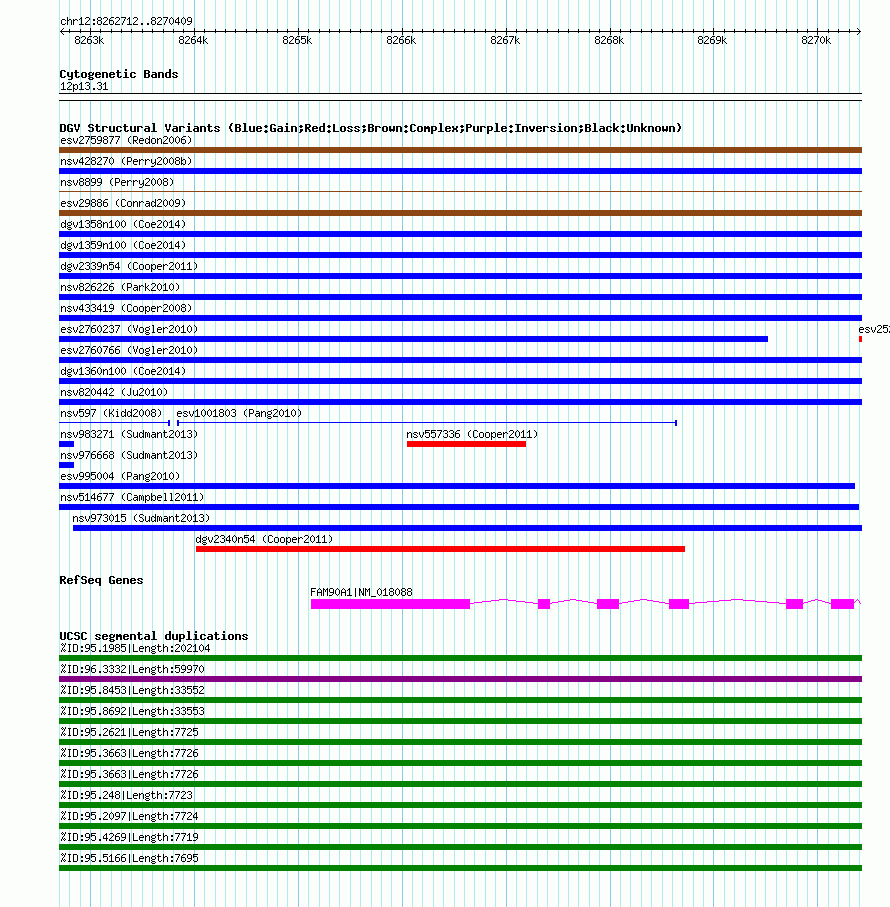This screenshot has height=907, width=890.
Task: Select nsv514677 (Campbell2011) variant label
Action: pyautogui.click(x=132, y=497)
